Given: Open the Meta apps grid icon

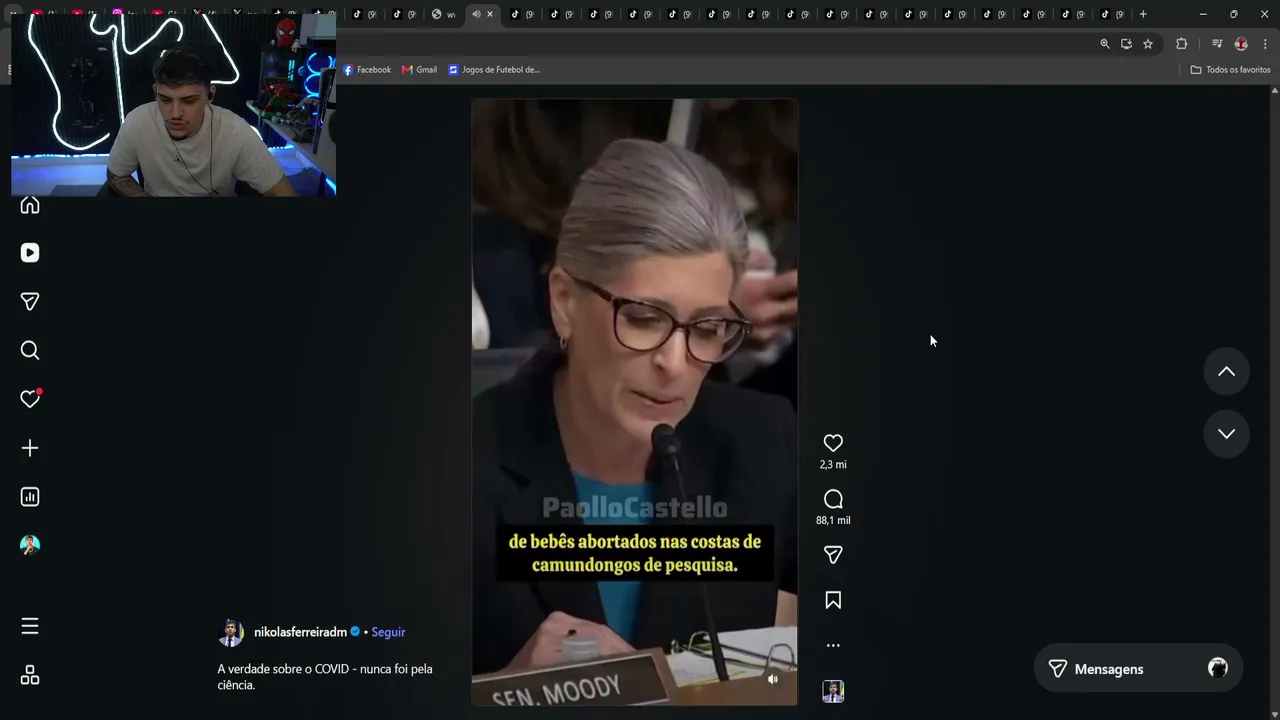Looking at the screenshot, I should (30, 676).
